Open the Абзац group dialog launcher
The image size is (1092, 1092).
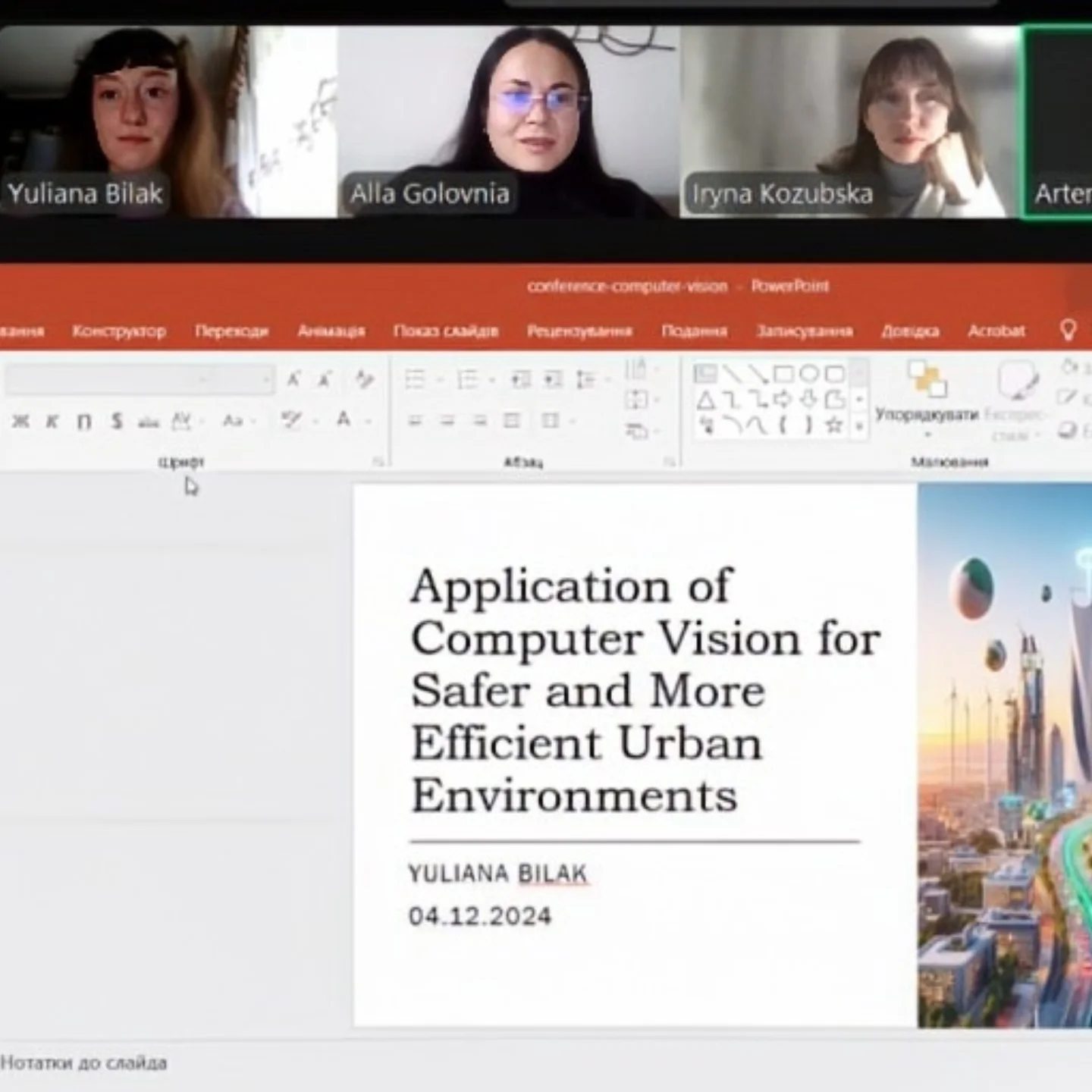670,461
